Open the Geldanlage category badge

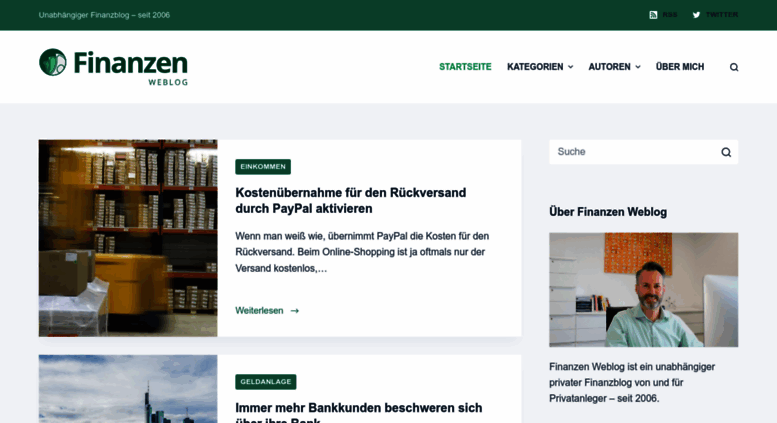266,382
